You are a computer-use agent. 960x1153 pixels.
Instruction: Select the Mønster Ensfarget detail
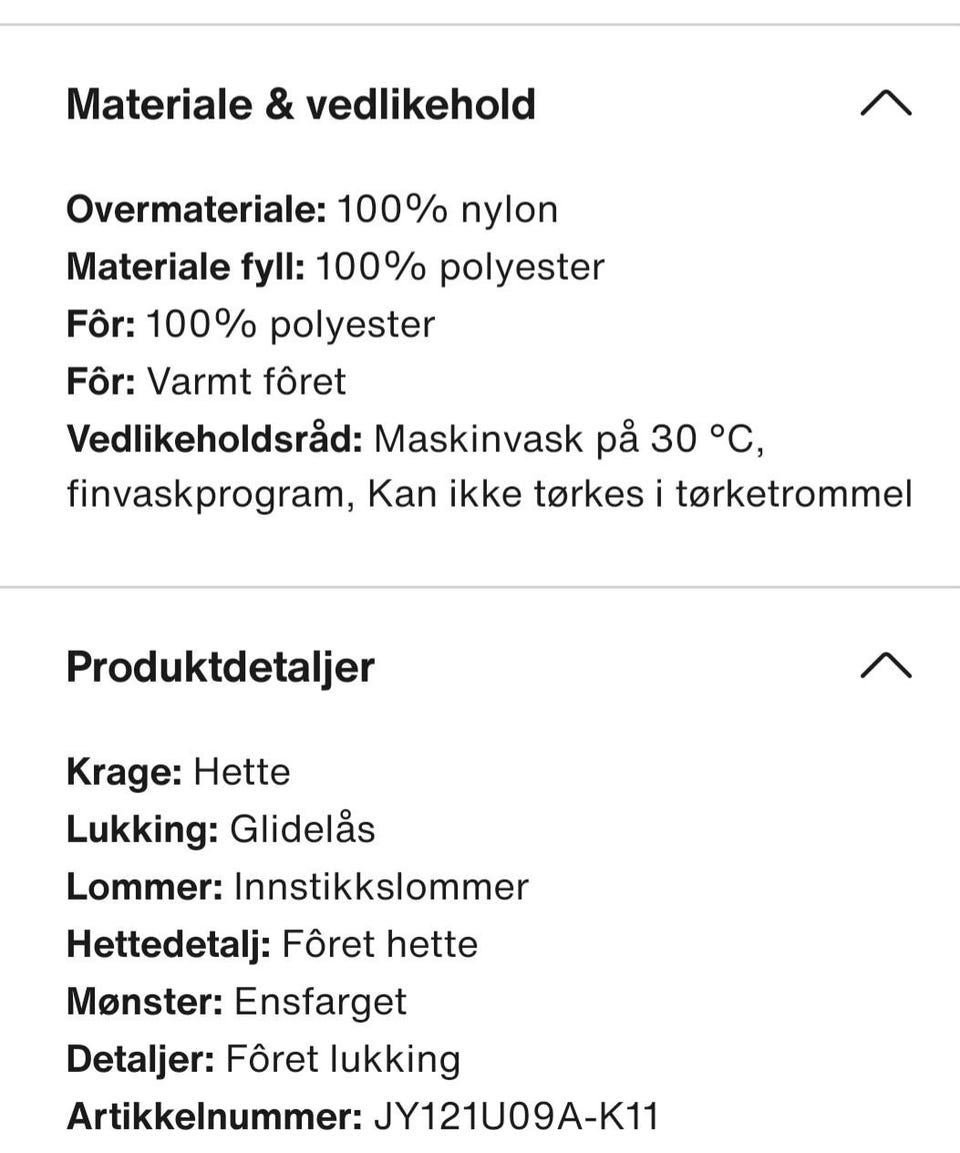point(237,1002)
